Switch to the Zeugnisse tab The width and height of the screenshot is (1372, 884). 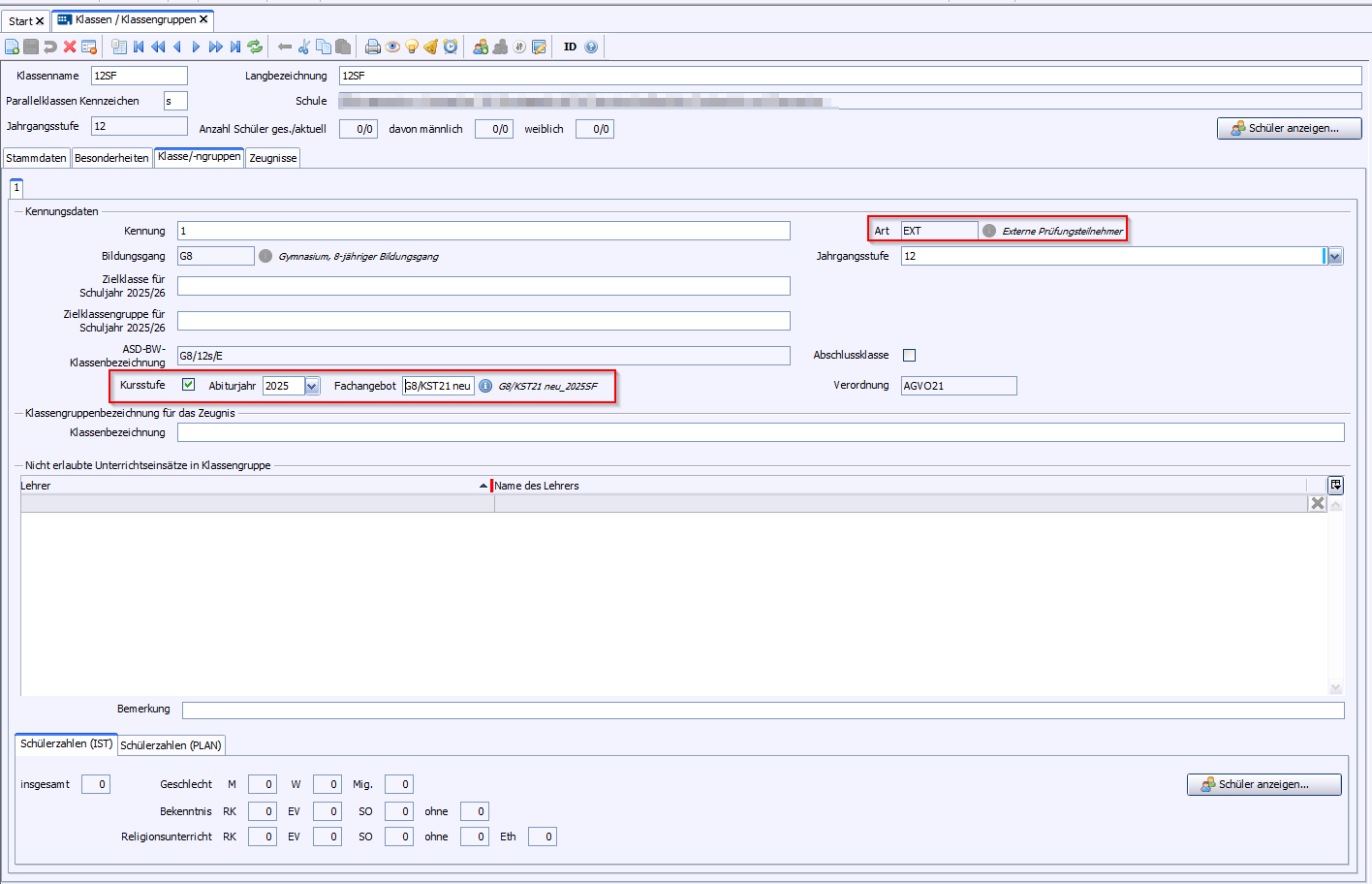(x=272, y=158)
